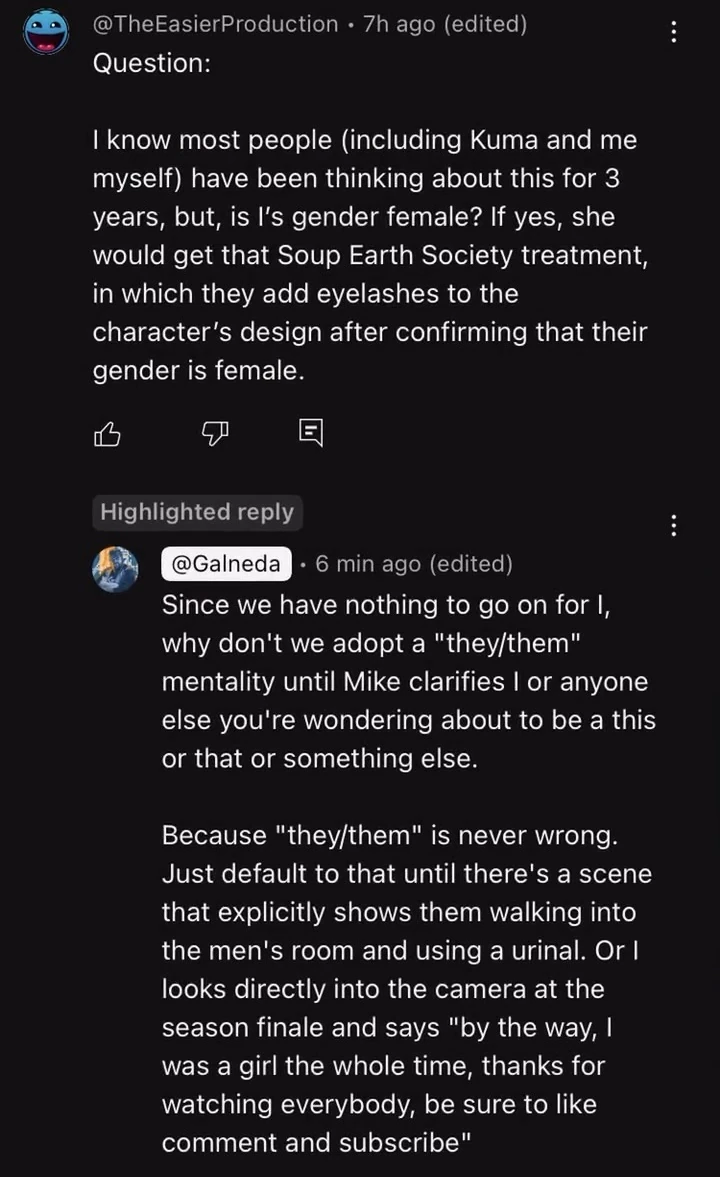The image size is (720, 1177).
Task: View @TheEasierProduction's channel avatar
Action: 45,30
